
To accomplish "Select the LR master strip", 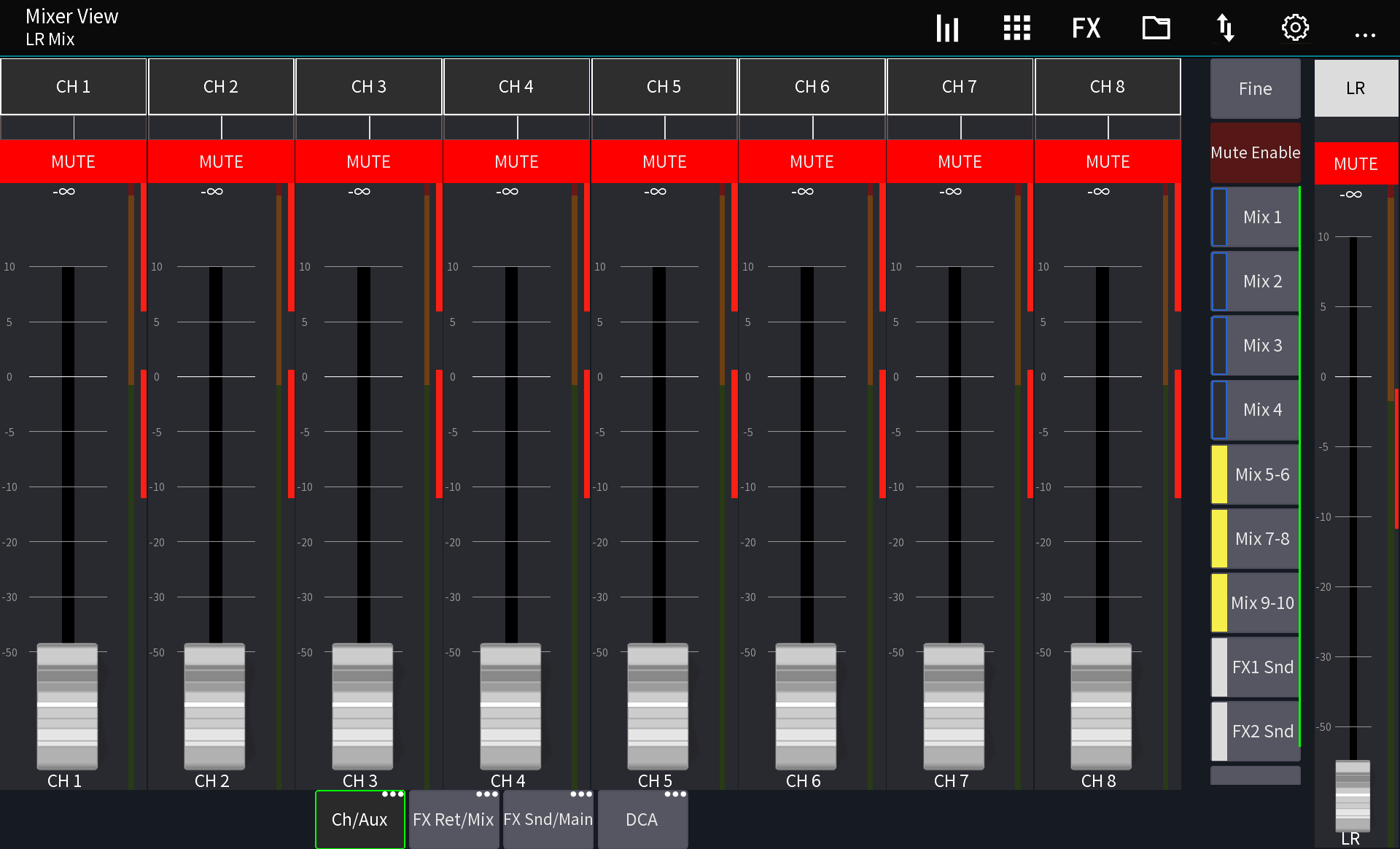I will pos(1356,88).
